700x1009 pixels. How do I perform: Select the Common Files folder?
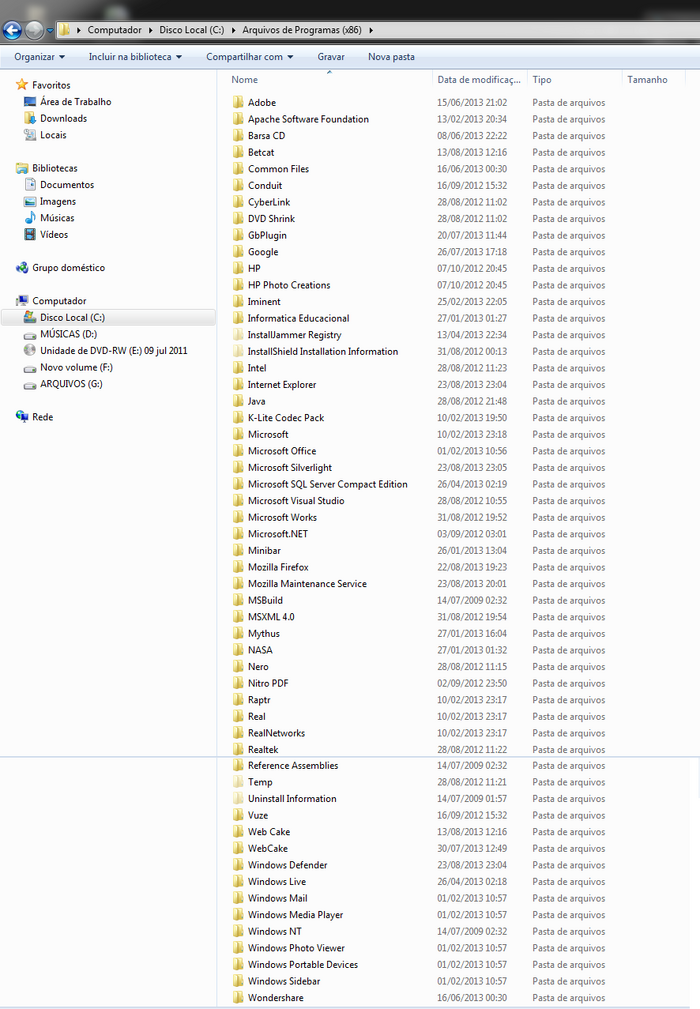pos(278,169)
